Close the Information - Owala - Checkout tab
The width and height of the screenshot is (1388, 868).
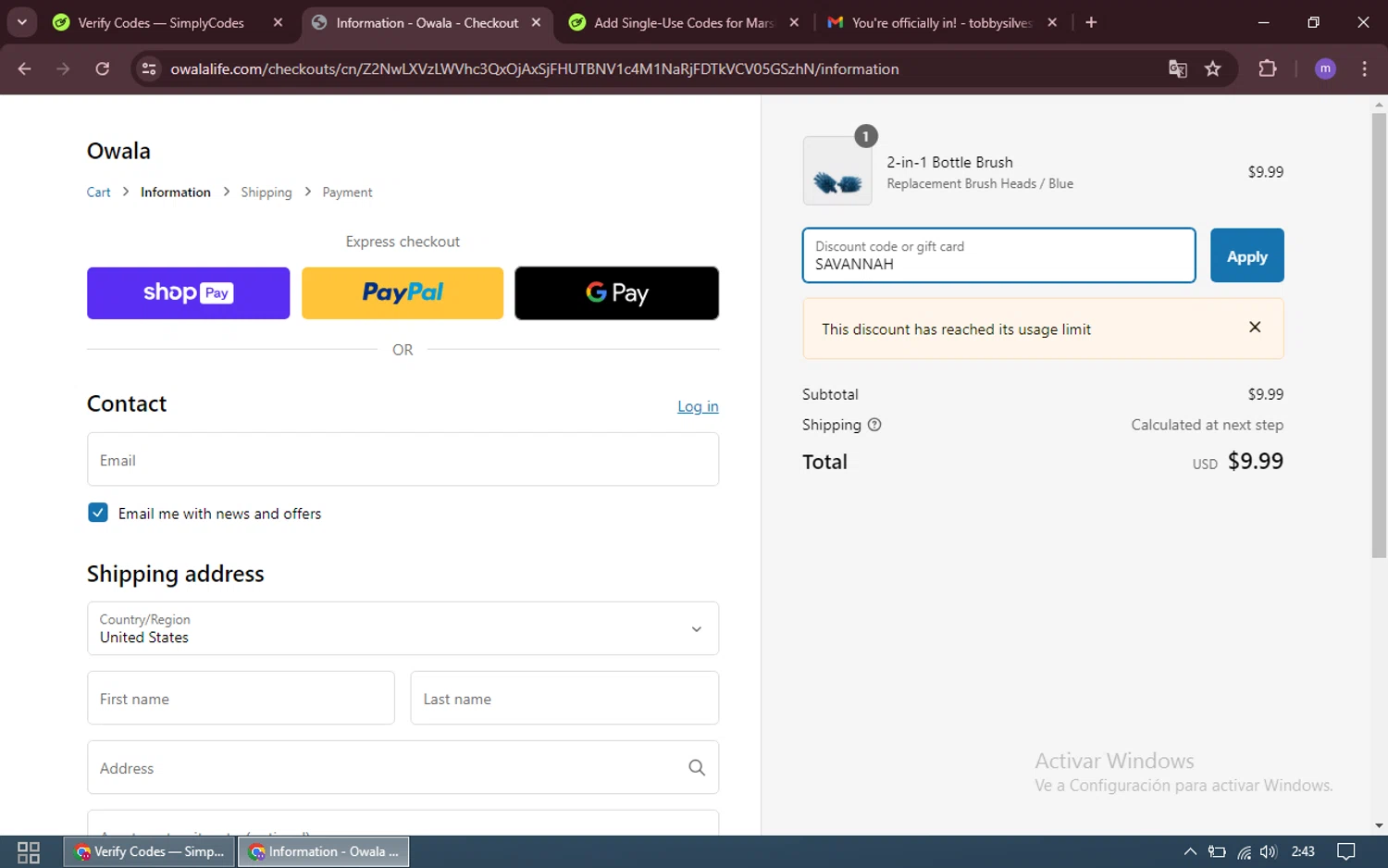536,22
